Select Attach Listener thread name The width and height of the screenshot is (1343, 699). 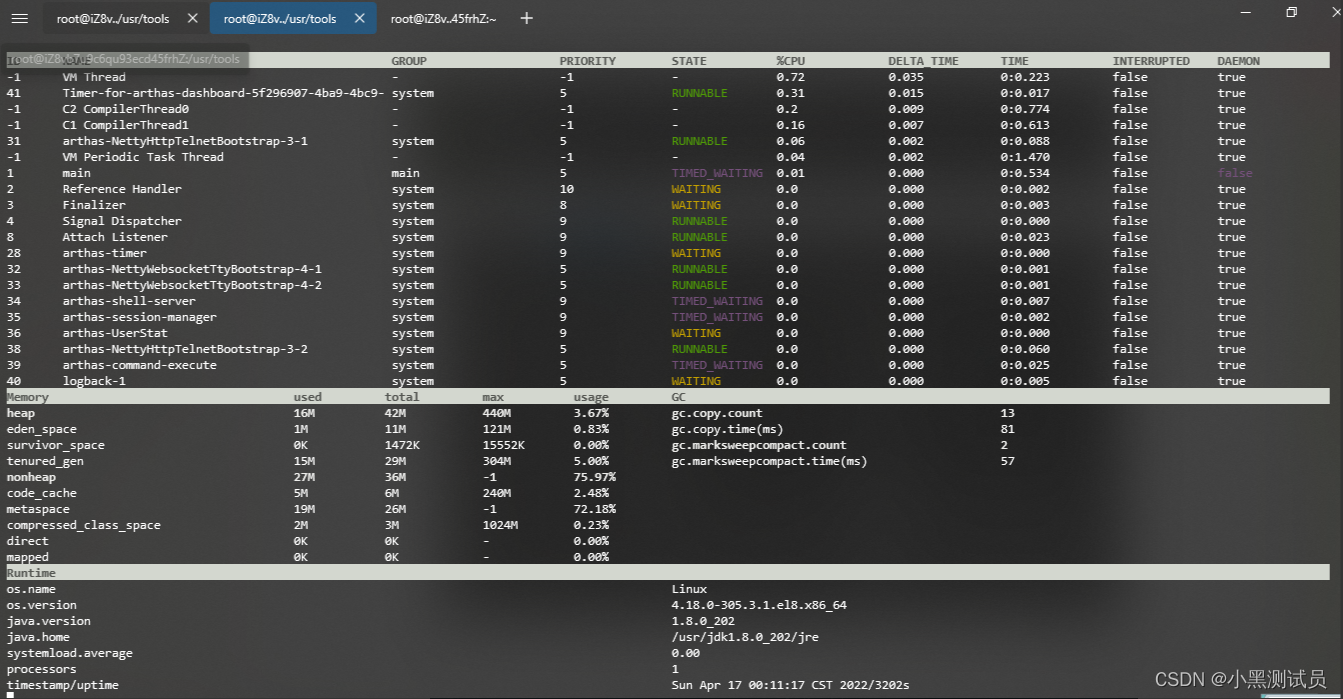115,237
